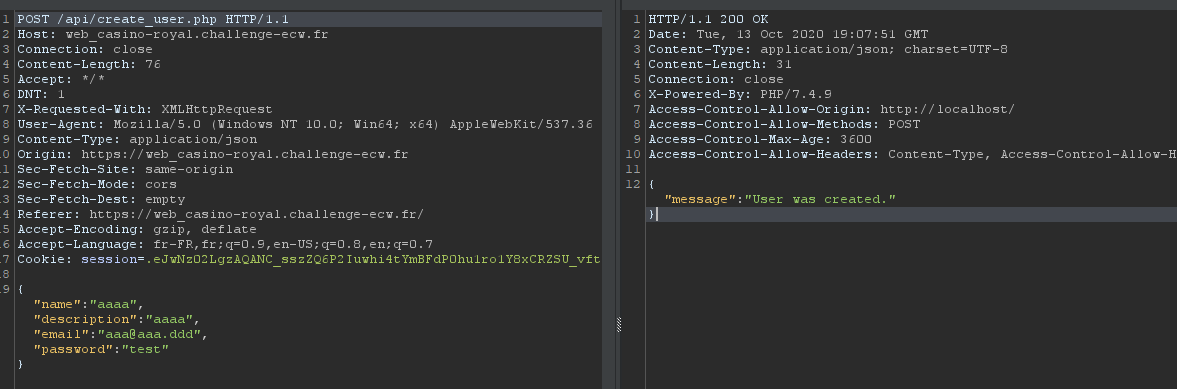The width and height of the screenshot is (1177, 389).
Task: Click the "password":"test" JSON field
Action: (x=101, y=350)
